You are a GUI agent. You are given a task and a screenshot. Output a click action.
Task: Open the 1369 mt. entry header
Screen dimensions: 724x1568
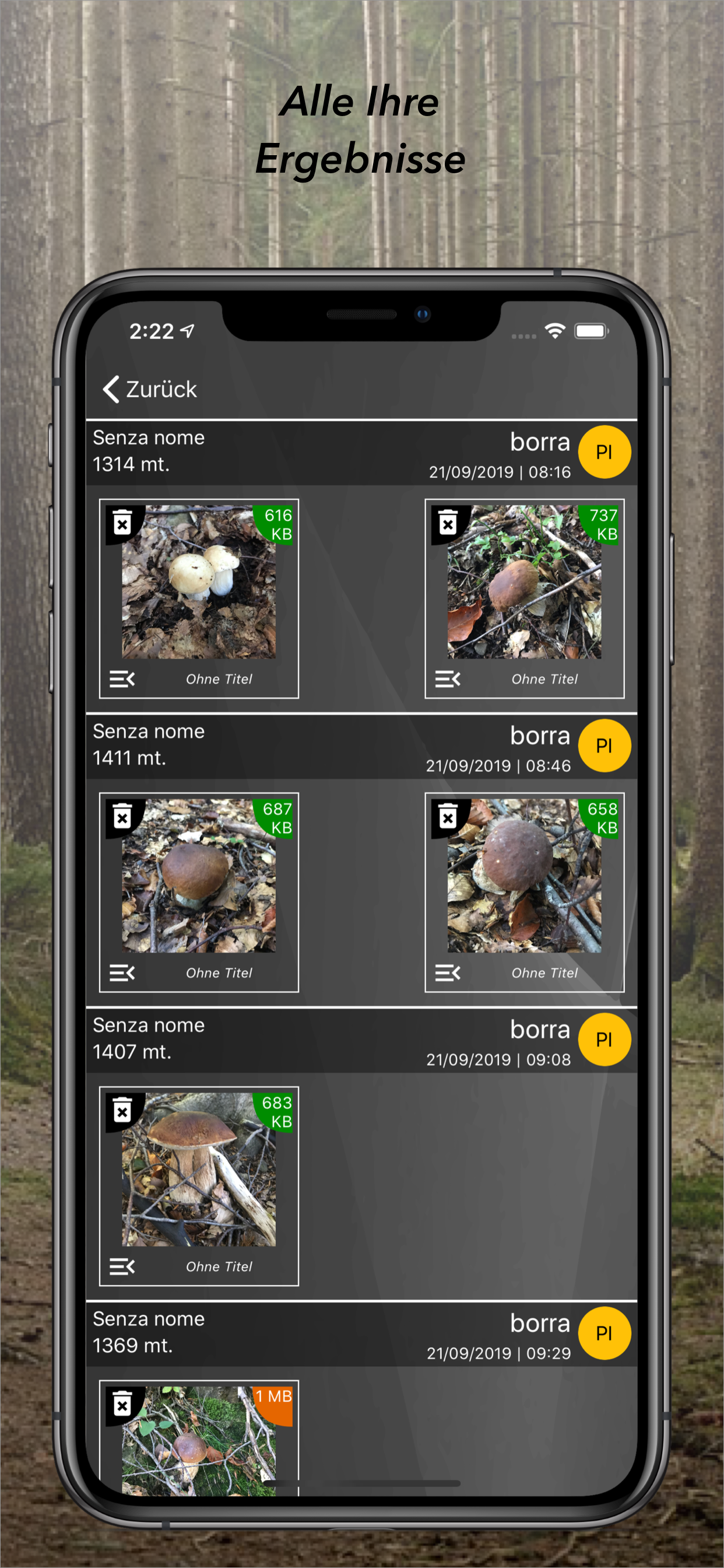point(361,1334)
